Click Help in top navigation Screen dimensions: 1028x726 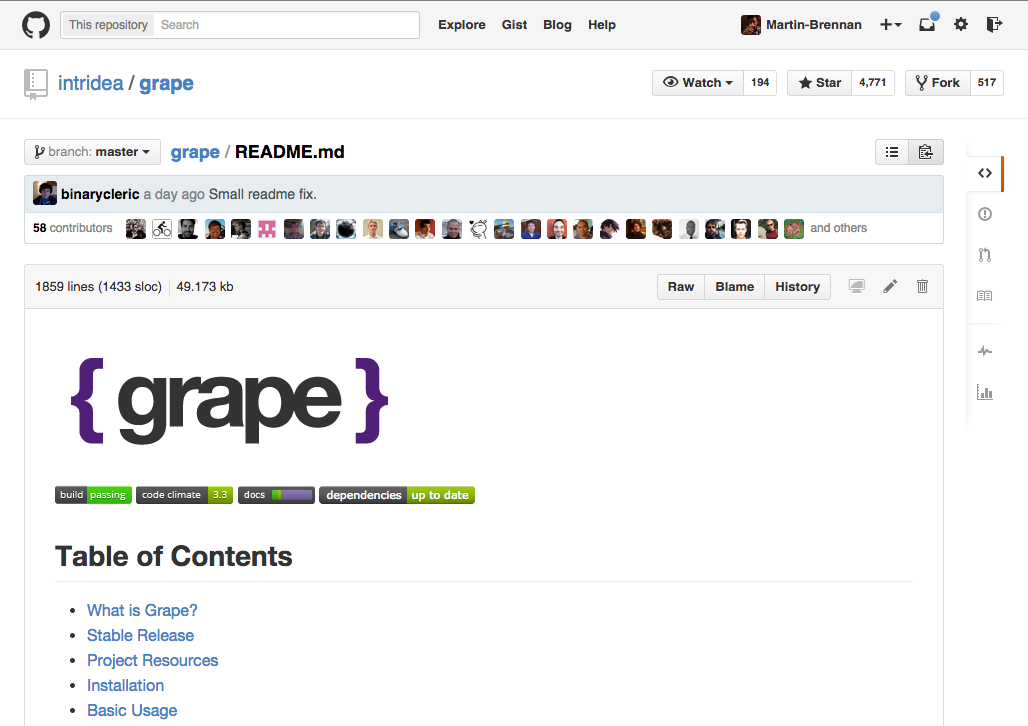[x=602, y=25]
